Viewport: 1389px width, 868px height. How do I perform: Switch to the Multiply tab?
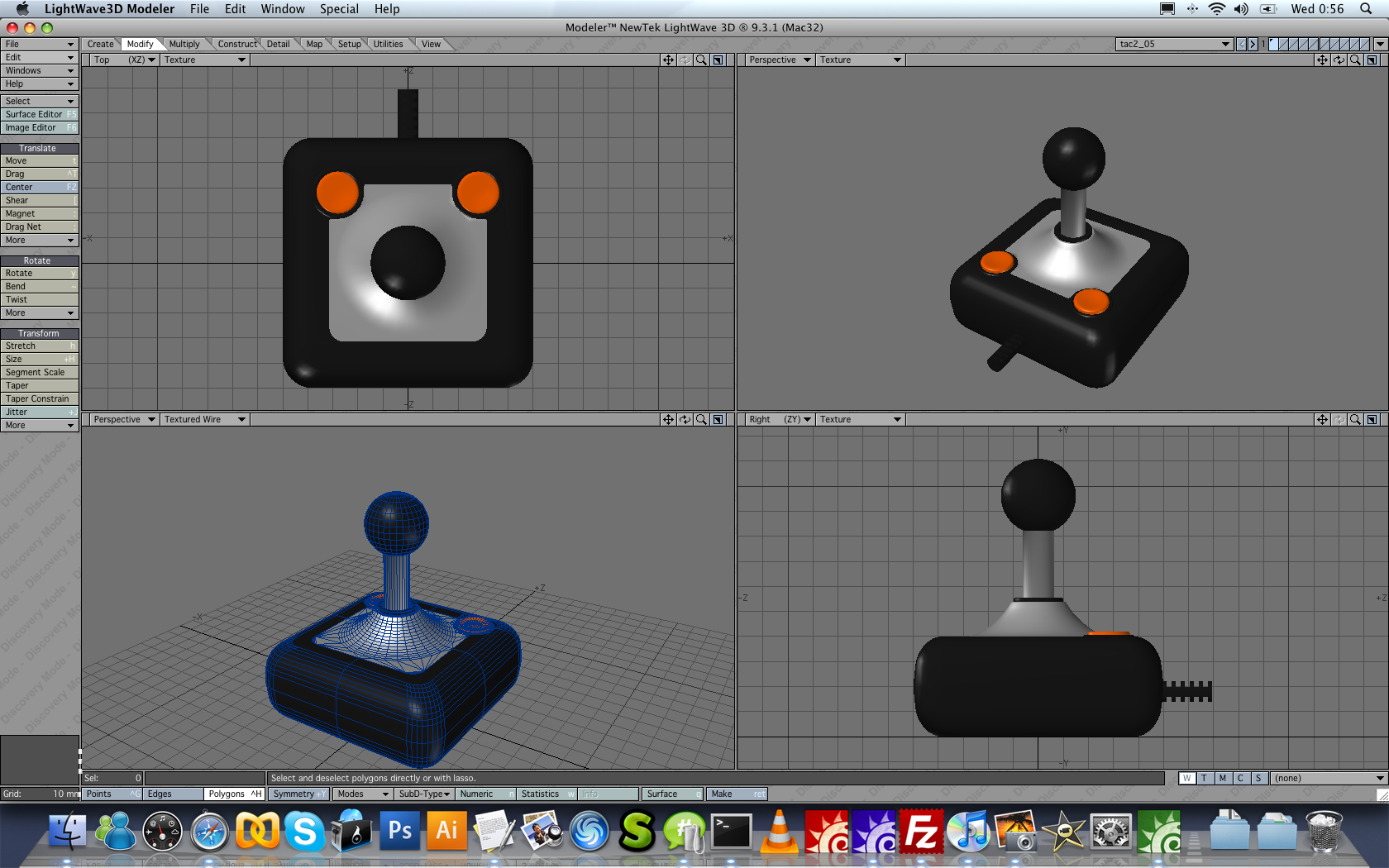184,44
